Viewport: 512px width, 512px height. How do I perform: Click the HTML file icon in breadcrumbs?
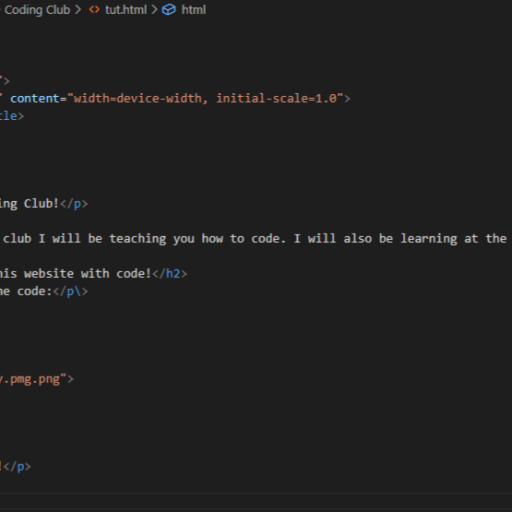pyautogui.click(x=94, y=10)
